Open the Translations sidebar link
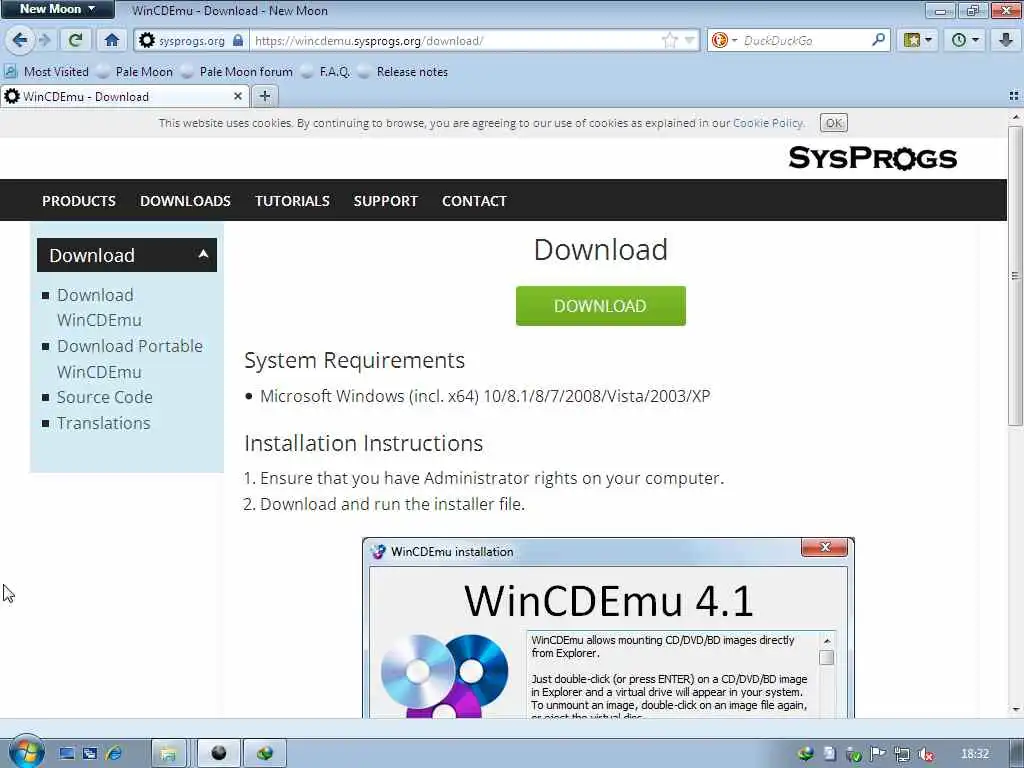Image resolution: width=1024 pixels, height=768 pixels. (x=103, y=423)
